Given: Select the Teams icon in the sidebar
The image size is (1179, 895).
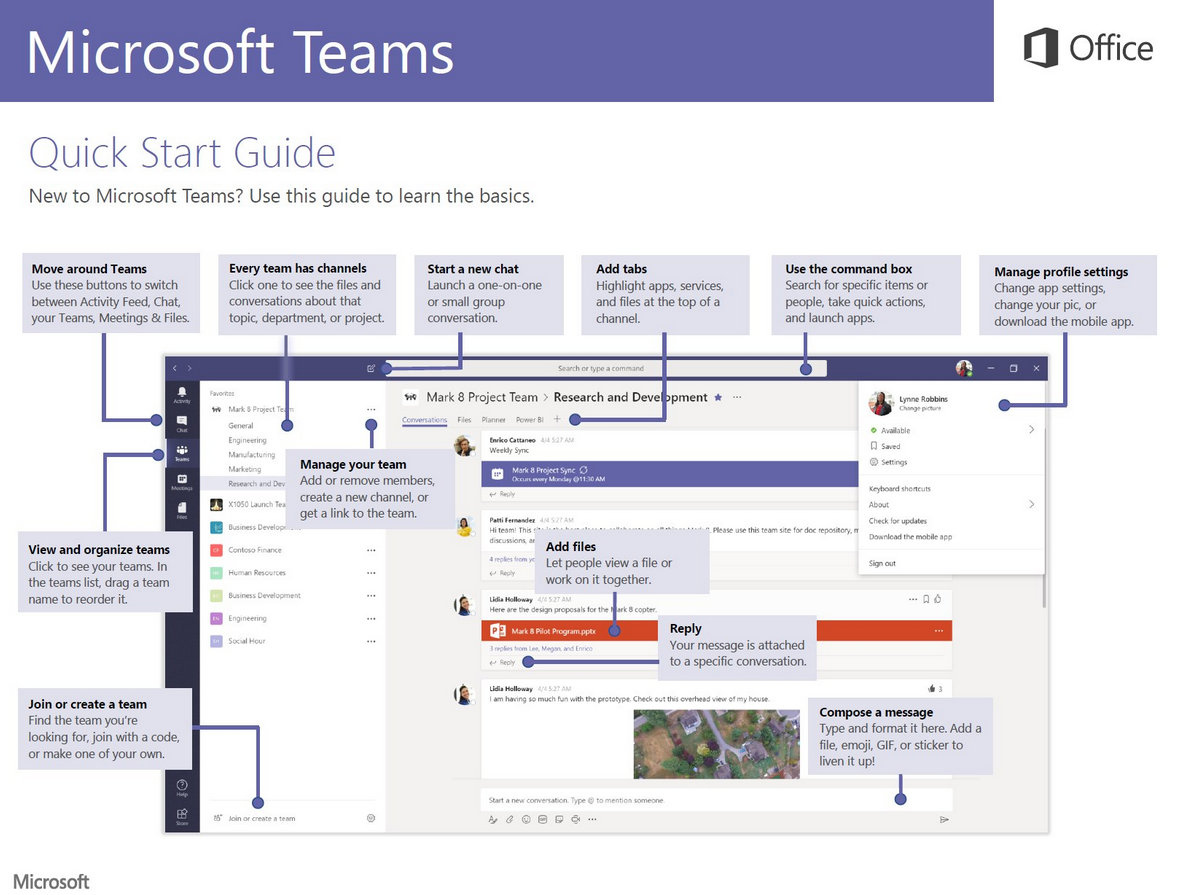Looking at the screenshot, I should click(x=182, y=453).
